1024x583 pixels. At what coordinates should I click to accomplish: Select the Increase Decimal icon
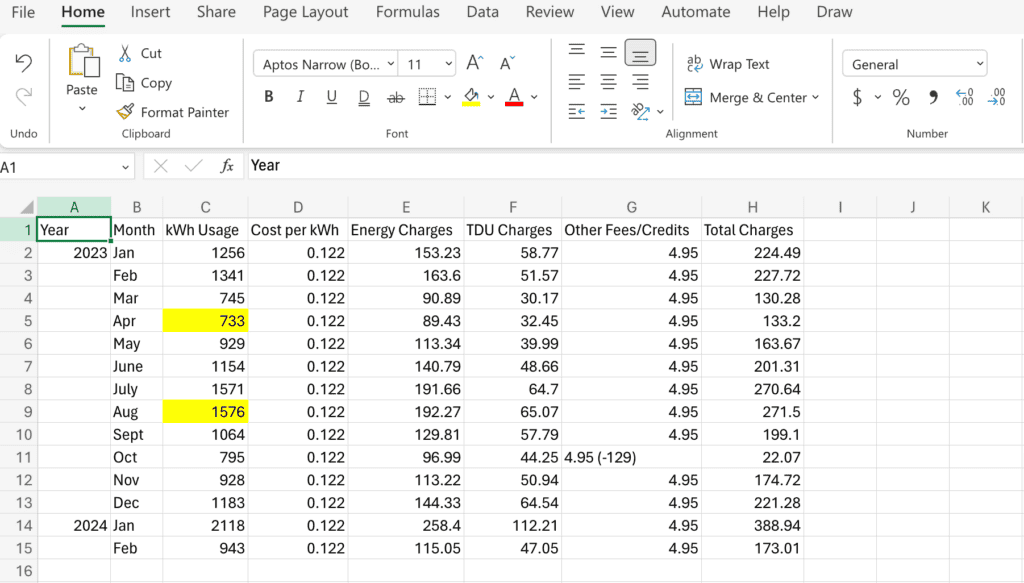point(963,97)
